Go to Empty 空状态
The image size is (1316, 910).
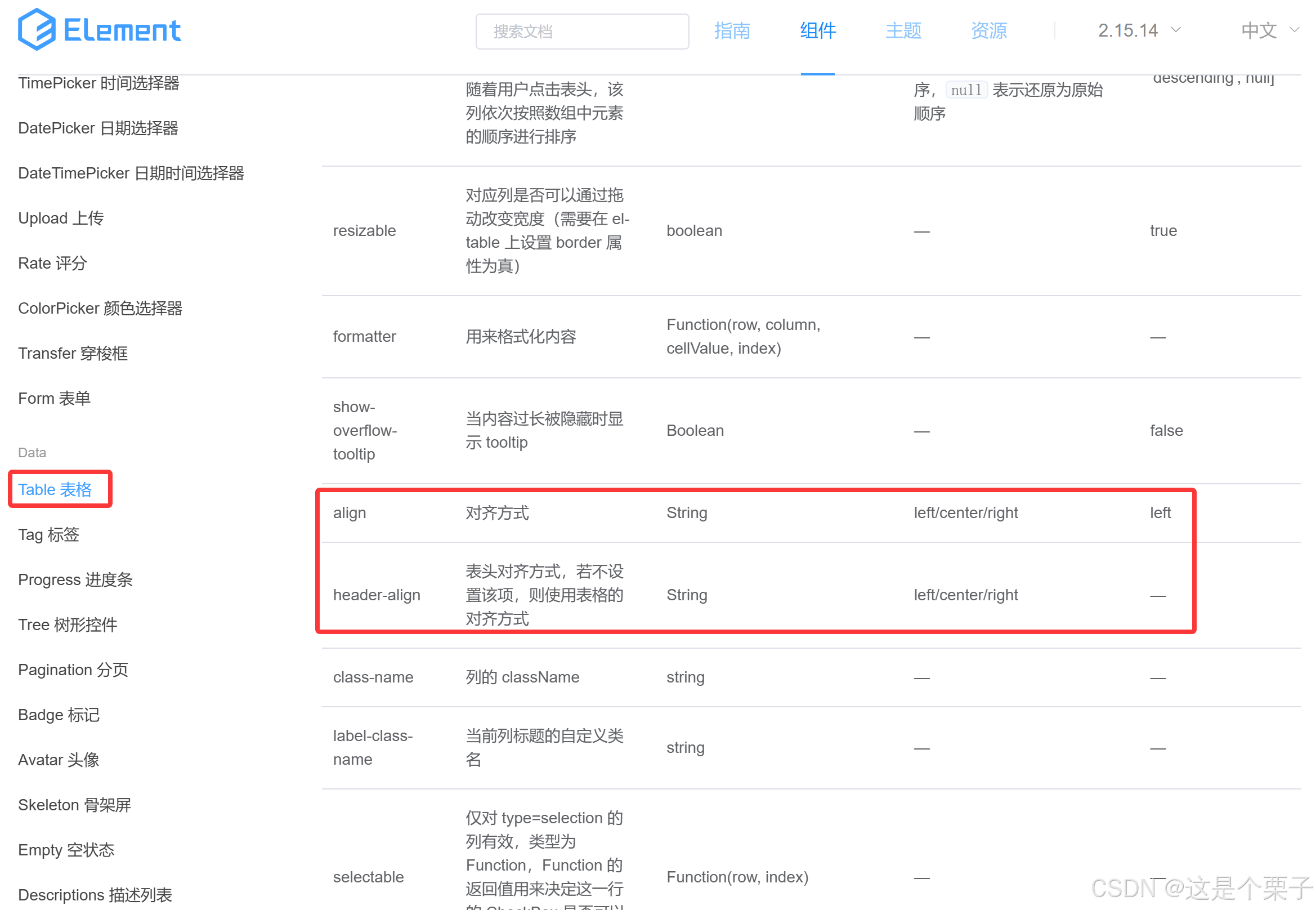pos(66,850)
